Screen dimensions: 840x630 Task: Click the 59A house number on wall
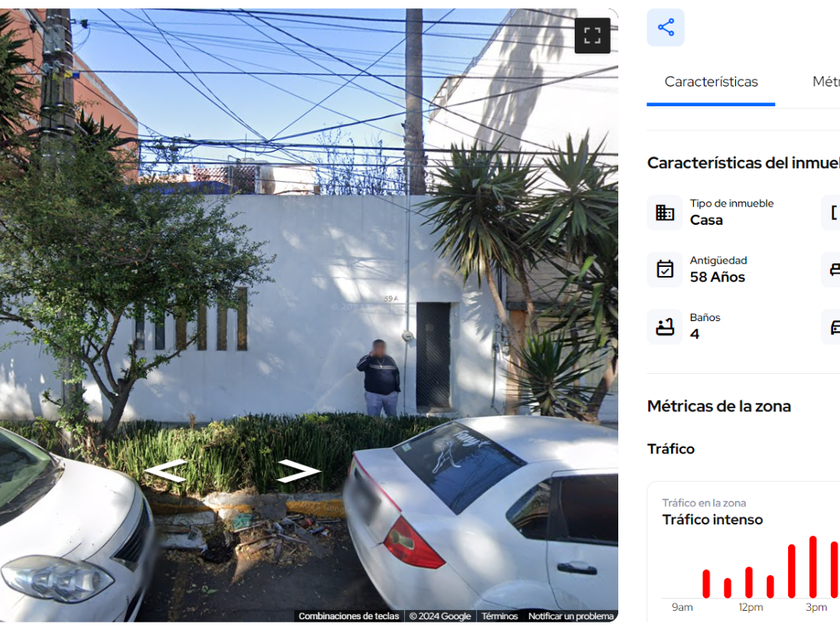(x=391, y=299)
